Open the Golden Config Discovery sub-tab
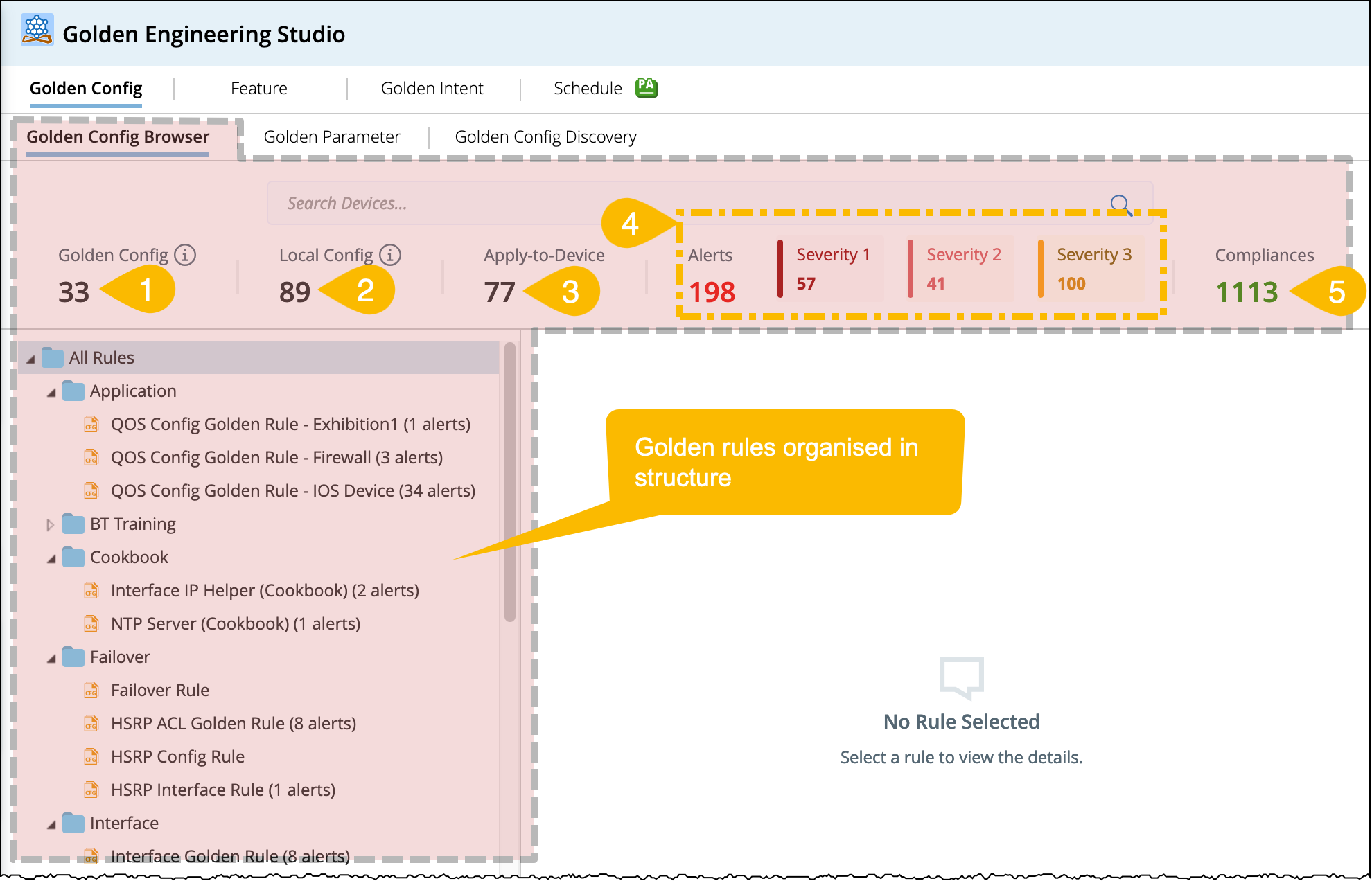The height and width of the screenshot is (881, 1372). tap(545, 137)
